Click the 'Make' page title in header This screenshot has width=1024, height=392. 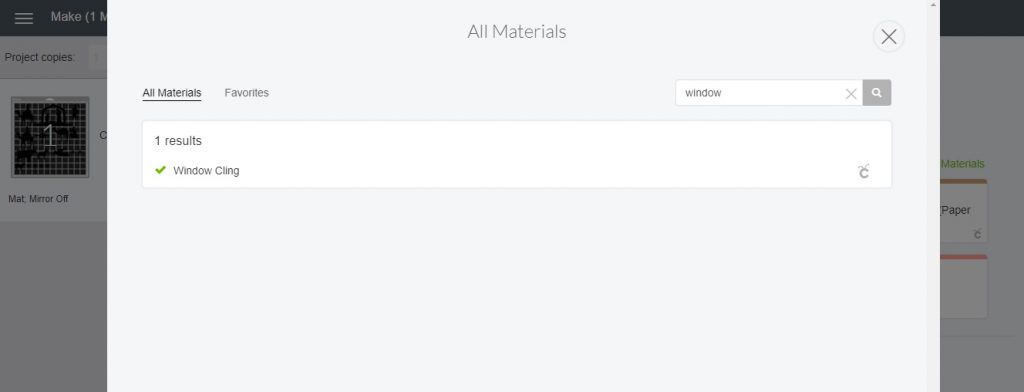coord(66,17)
